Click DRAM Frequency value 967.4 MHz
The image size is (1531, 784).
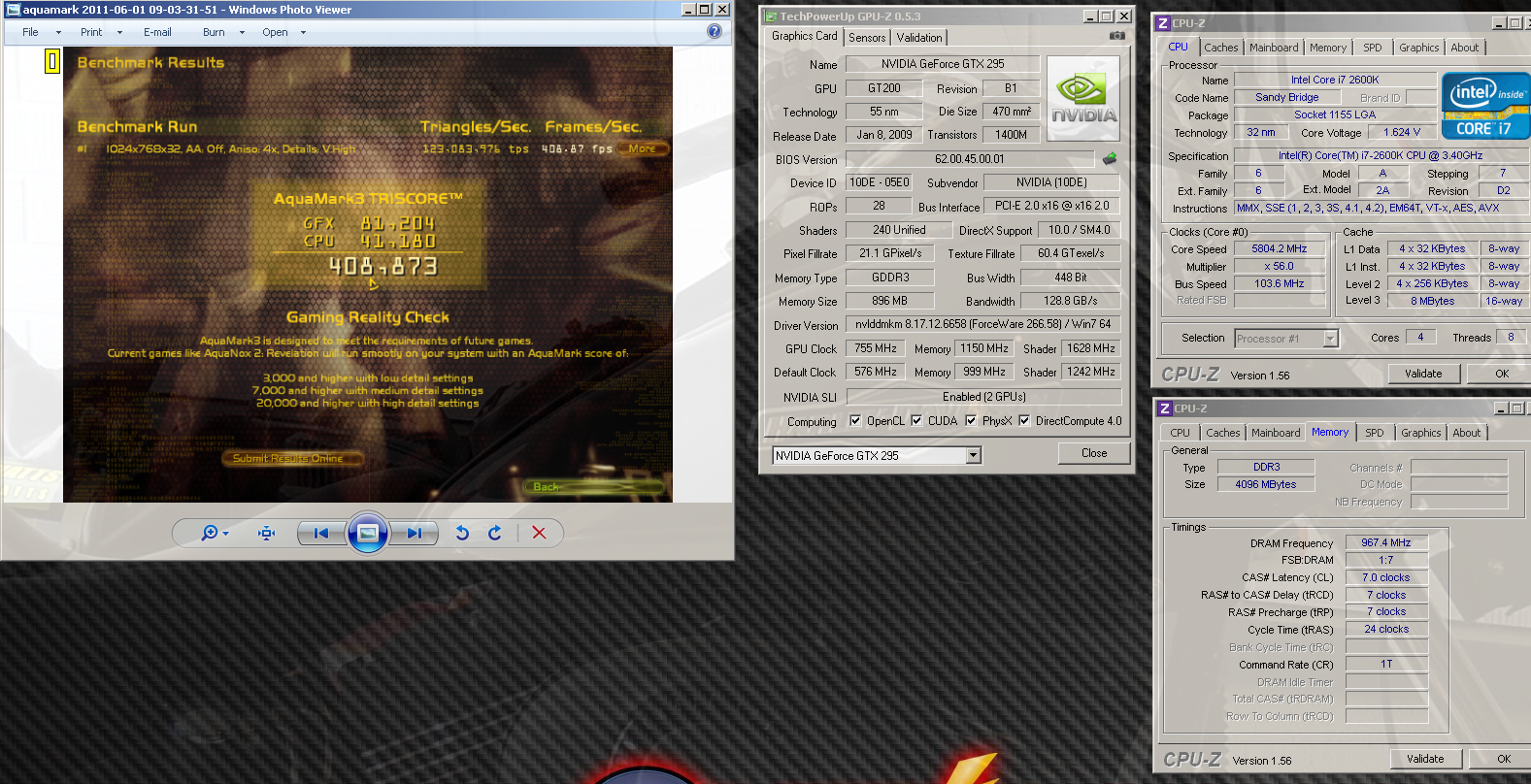click(x=1386, y=543)
